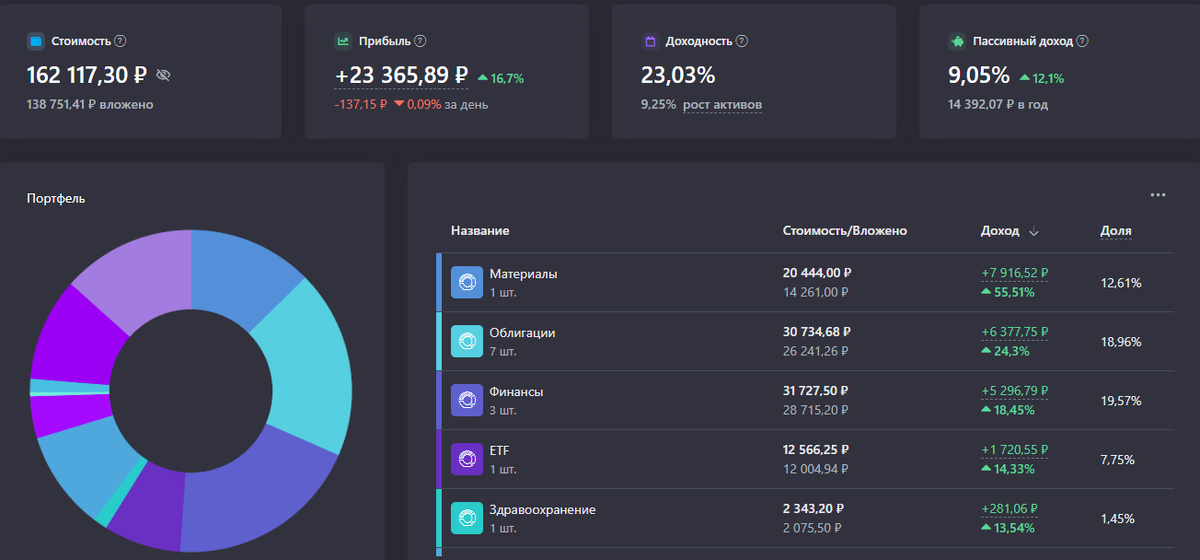Click the +23 365,89 ₽ profit value
The width and height of the screenshot is (1200, 560).
pos(401,75)
